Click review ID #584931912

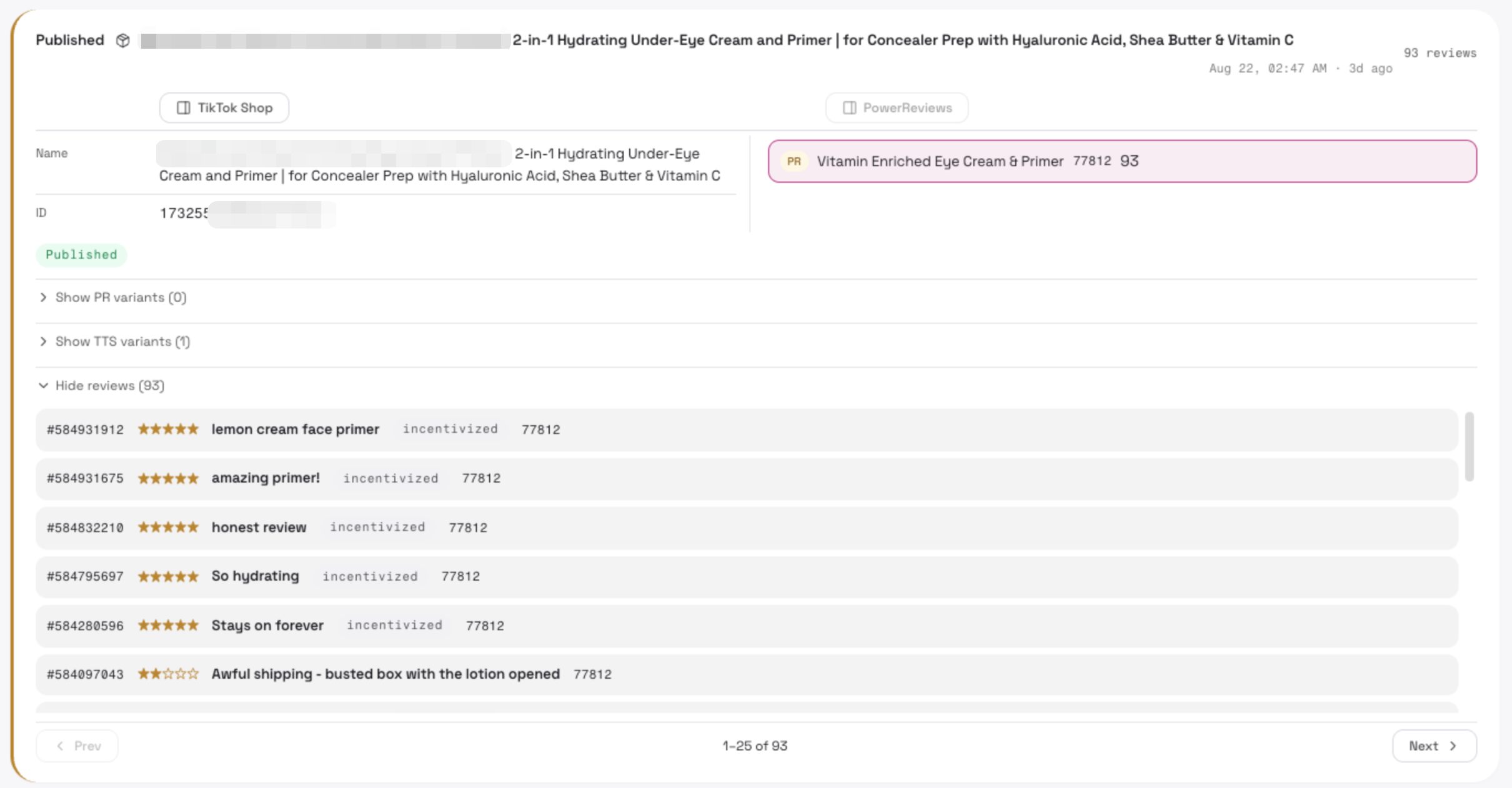[86, 430]
